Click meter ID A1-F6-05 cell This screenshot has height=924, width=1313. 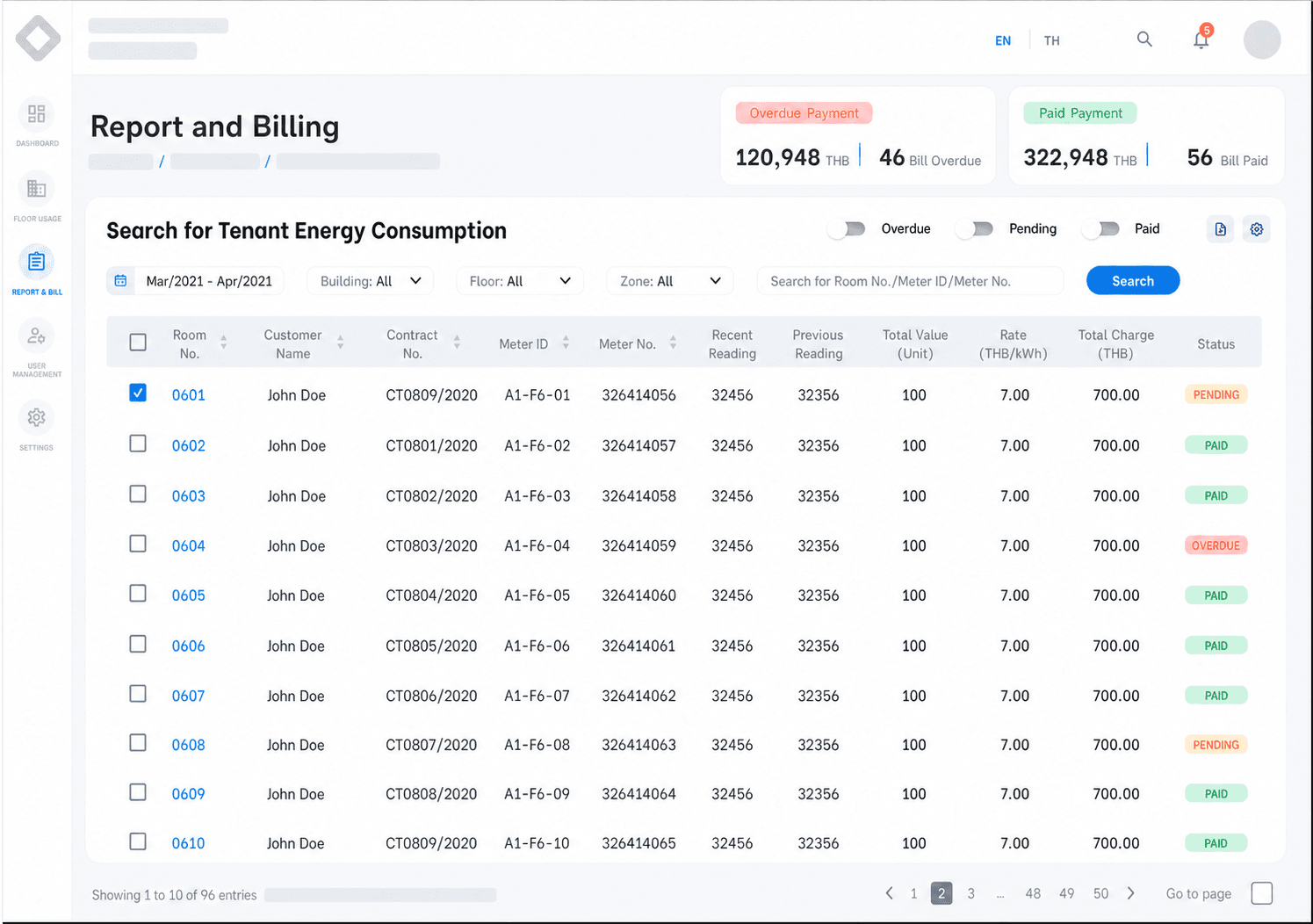coord(537,596)
